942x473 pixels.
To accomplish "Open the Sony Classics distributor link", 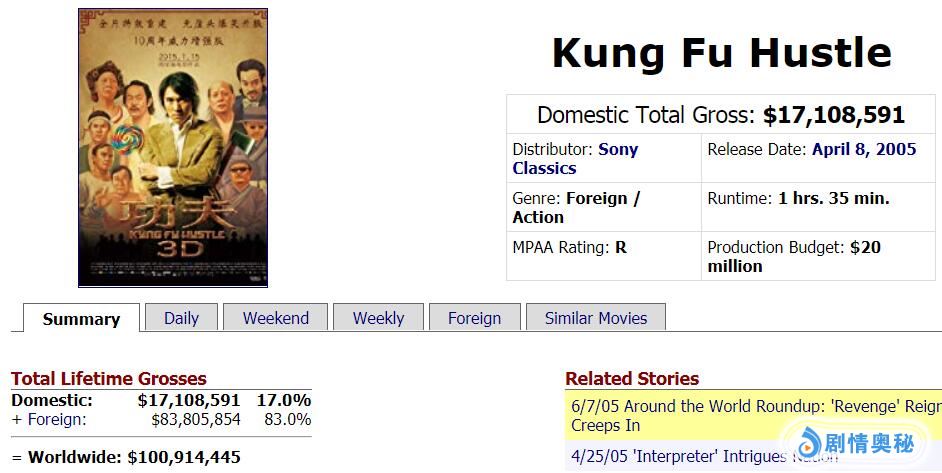I will click(x=575, y=159).
